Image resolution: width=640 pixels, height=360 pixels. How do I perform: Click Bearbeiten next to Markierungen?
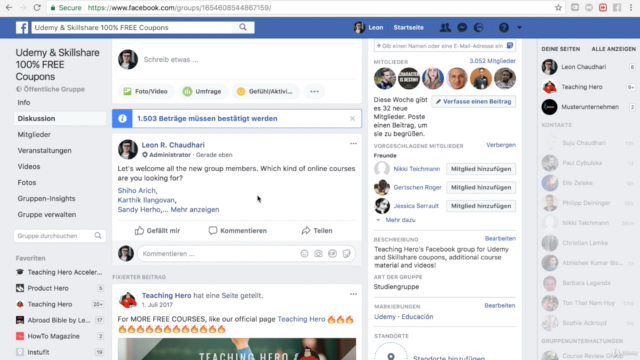pos(500,305)
